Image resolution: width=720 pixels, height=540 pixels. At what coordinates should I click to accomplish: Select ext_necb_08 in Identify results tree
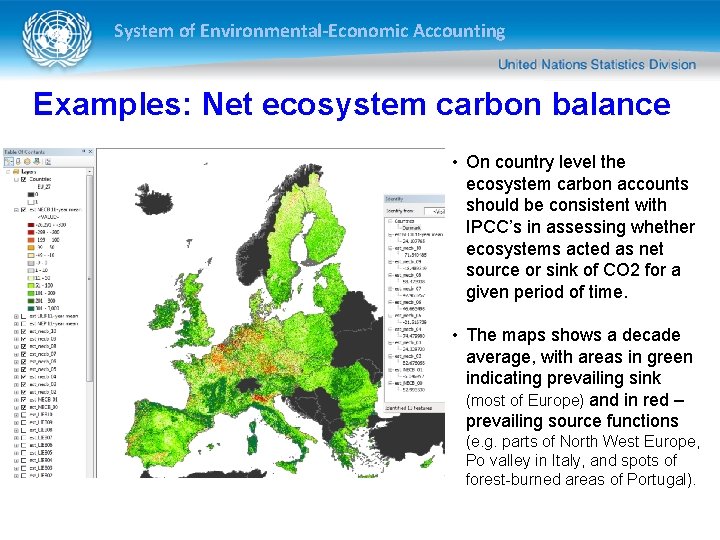point(408,275)
